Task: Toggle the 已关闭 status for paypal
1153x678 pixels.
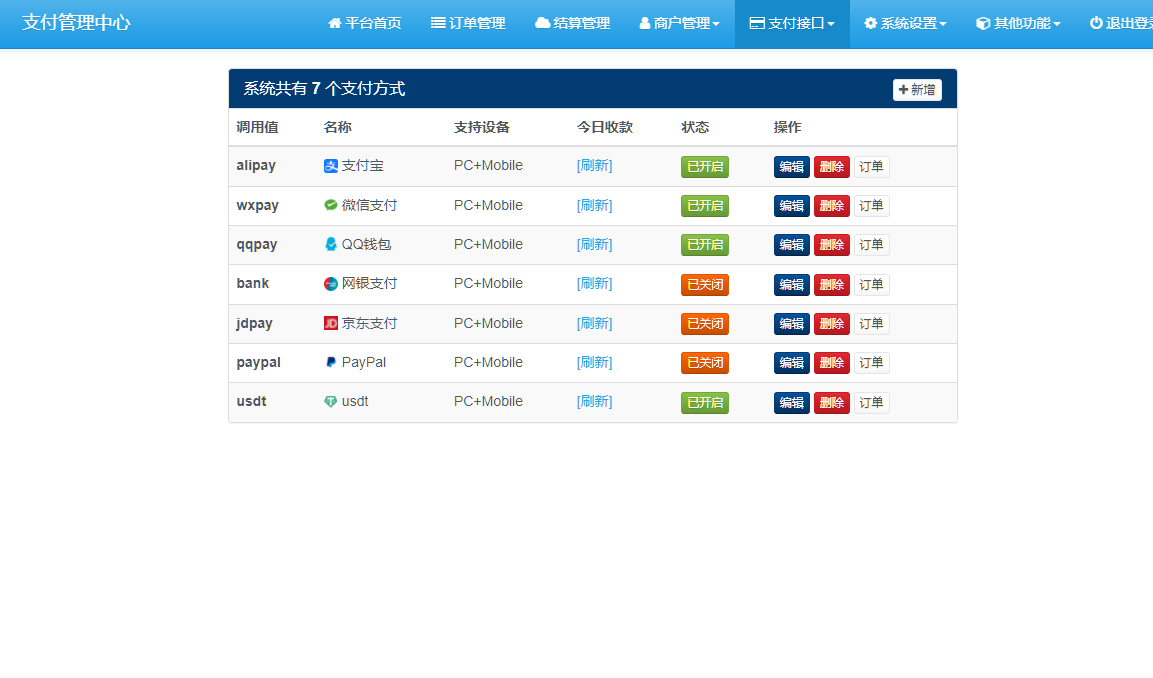Action: (x=704, y=363)
